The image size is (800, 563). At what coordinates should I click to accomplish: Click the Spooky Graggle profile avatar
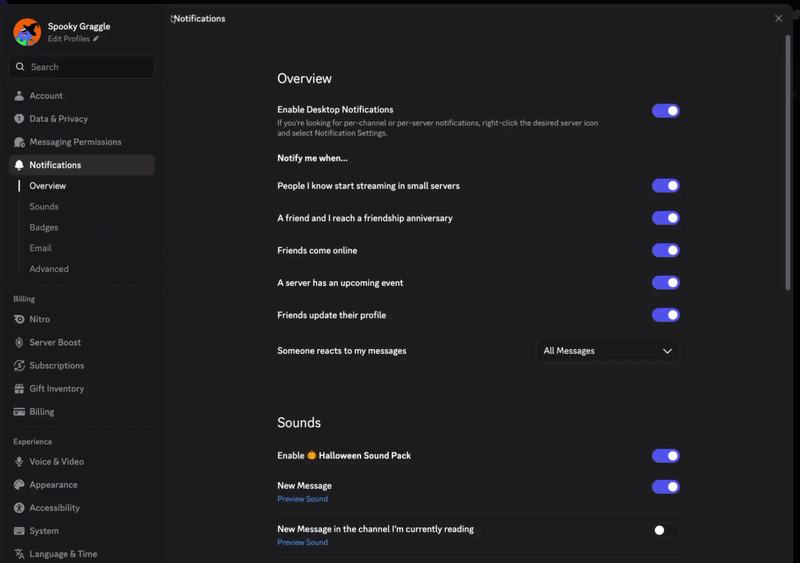(x=27, y=32)
